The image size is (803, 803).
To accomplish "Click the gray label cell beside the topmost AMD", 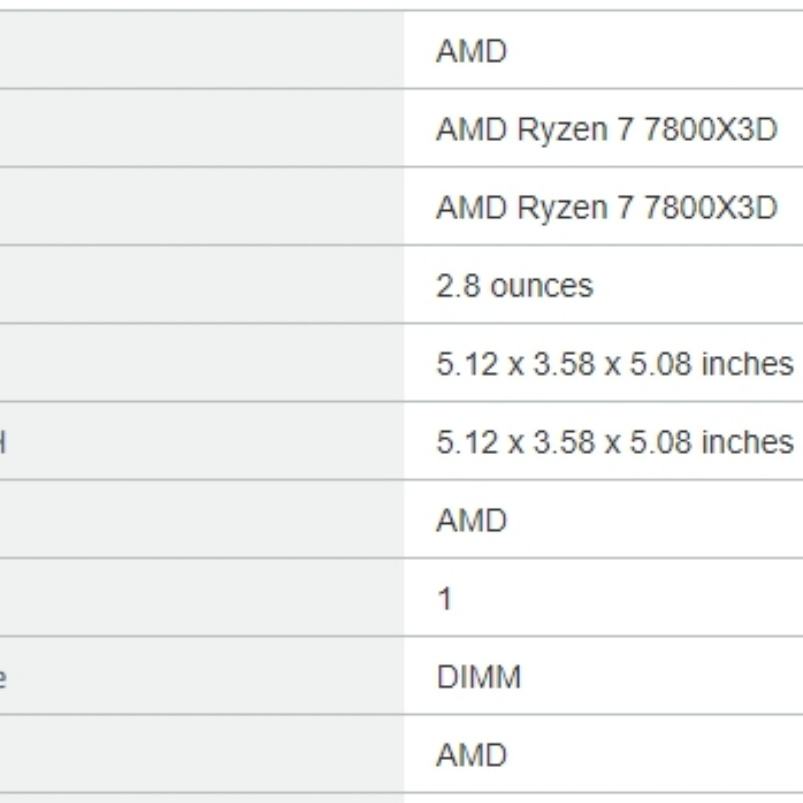I will coord(200,51).
